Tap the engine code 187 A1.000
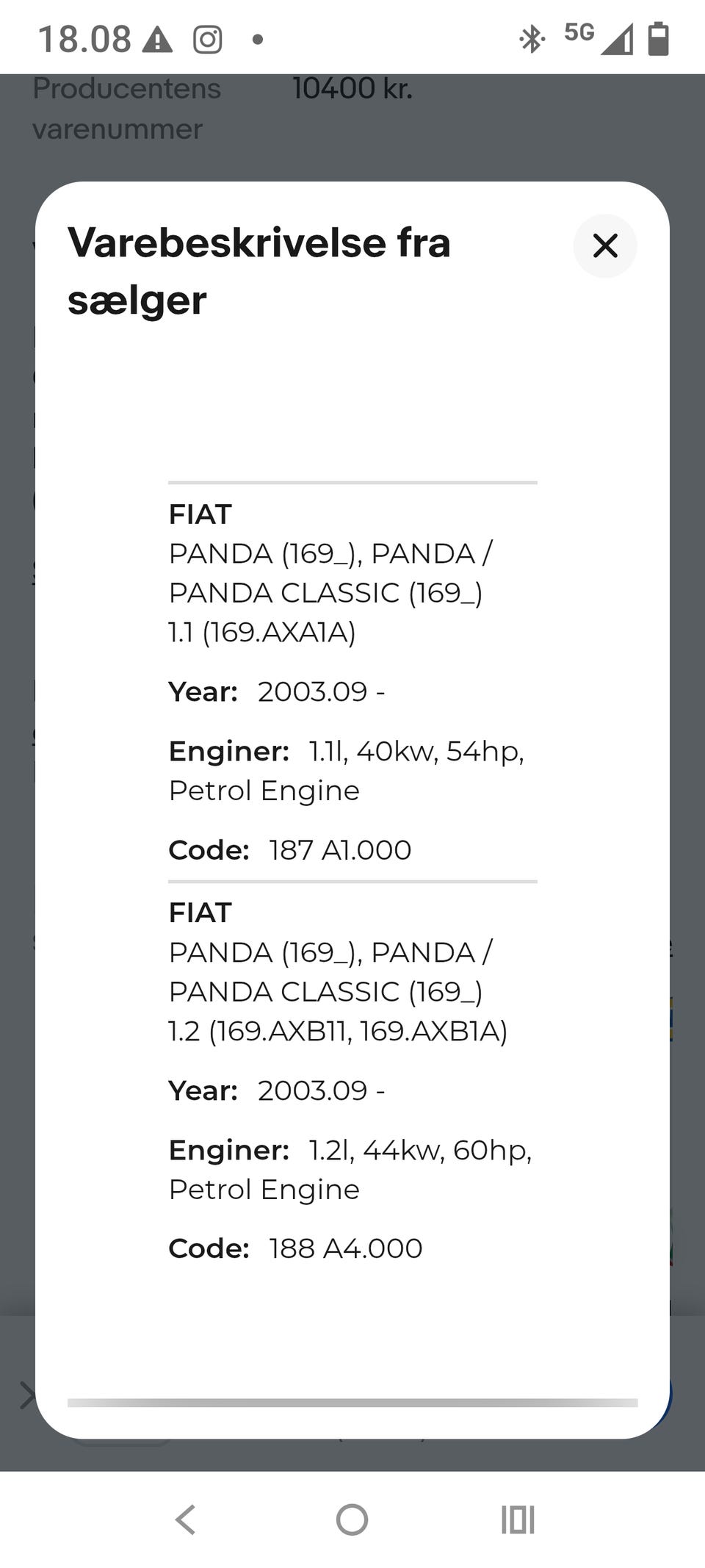 point(340,850)
